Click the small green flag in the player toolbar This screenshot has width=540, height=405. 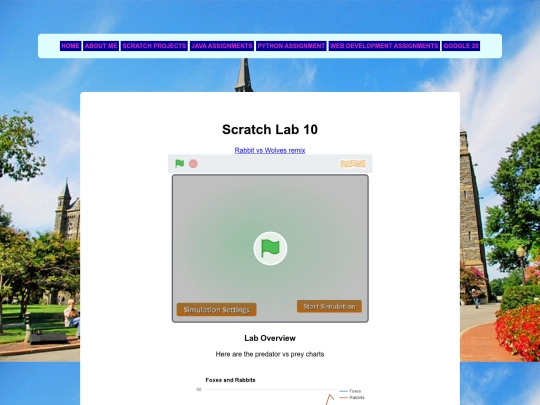coord(179,164)
